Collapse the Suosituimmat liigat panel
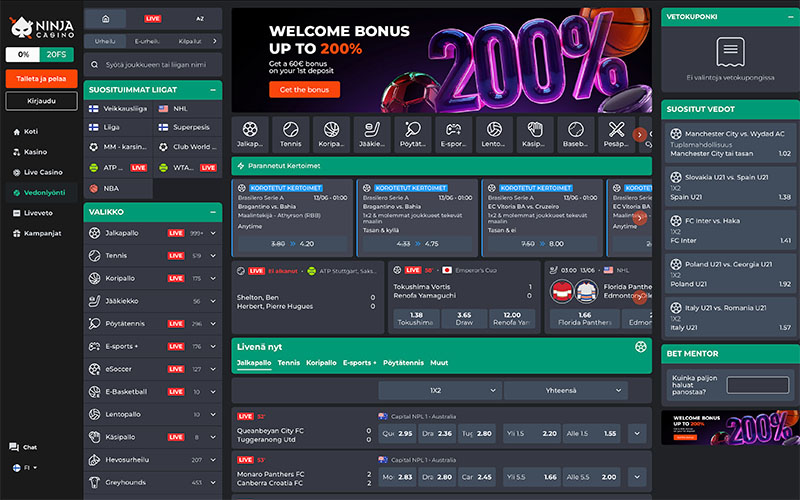The image size is (800, 500). coord(213,90)
